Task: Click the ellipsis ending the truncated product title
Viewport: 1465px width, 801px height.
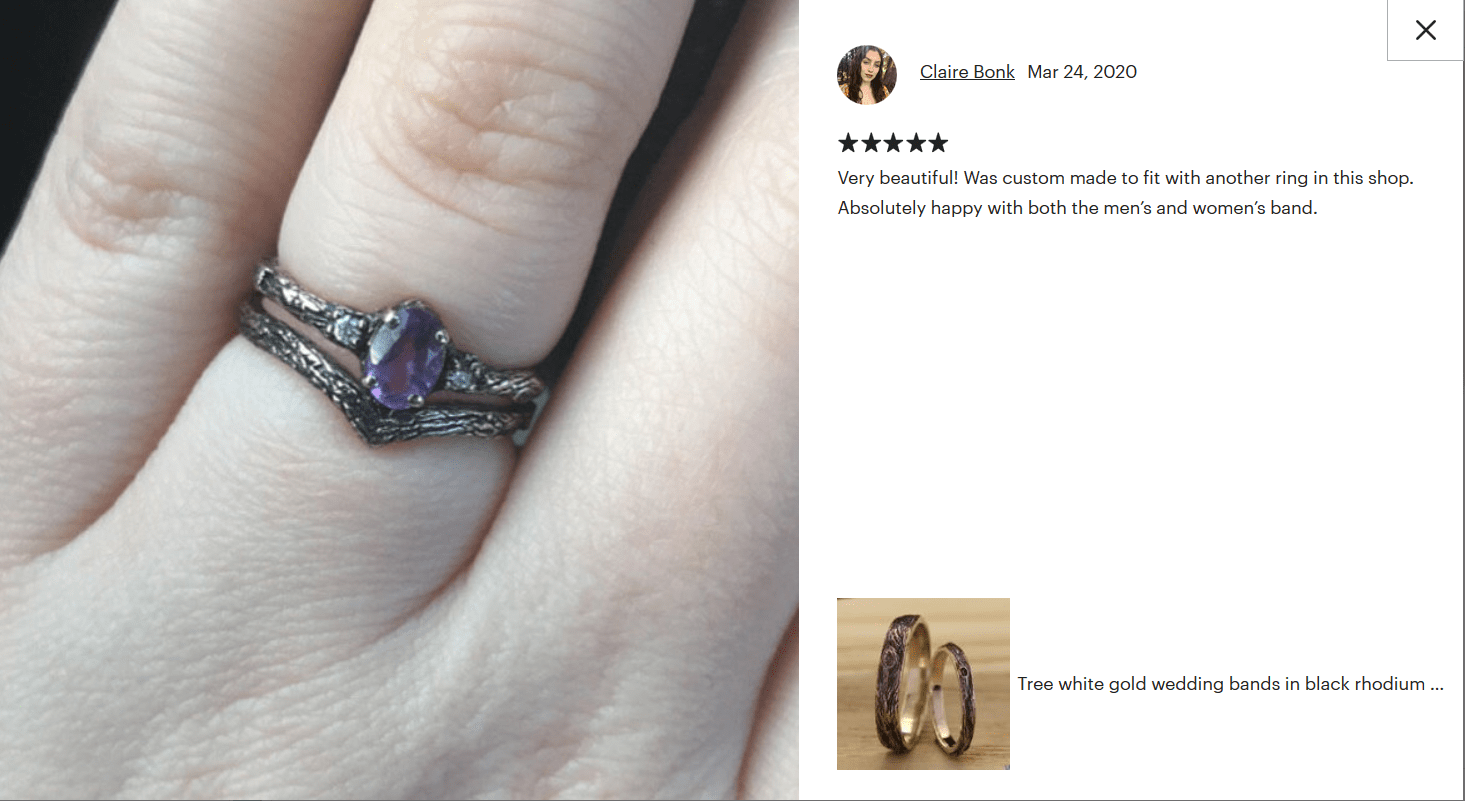Action: pyautogui.click(x=1437, y=685)
